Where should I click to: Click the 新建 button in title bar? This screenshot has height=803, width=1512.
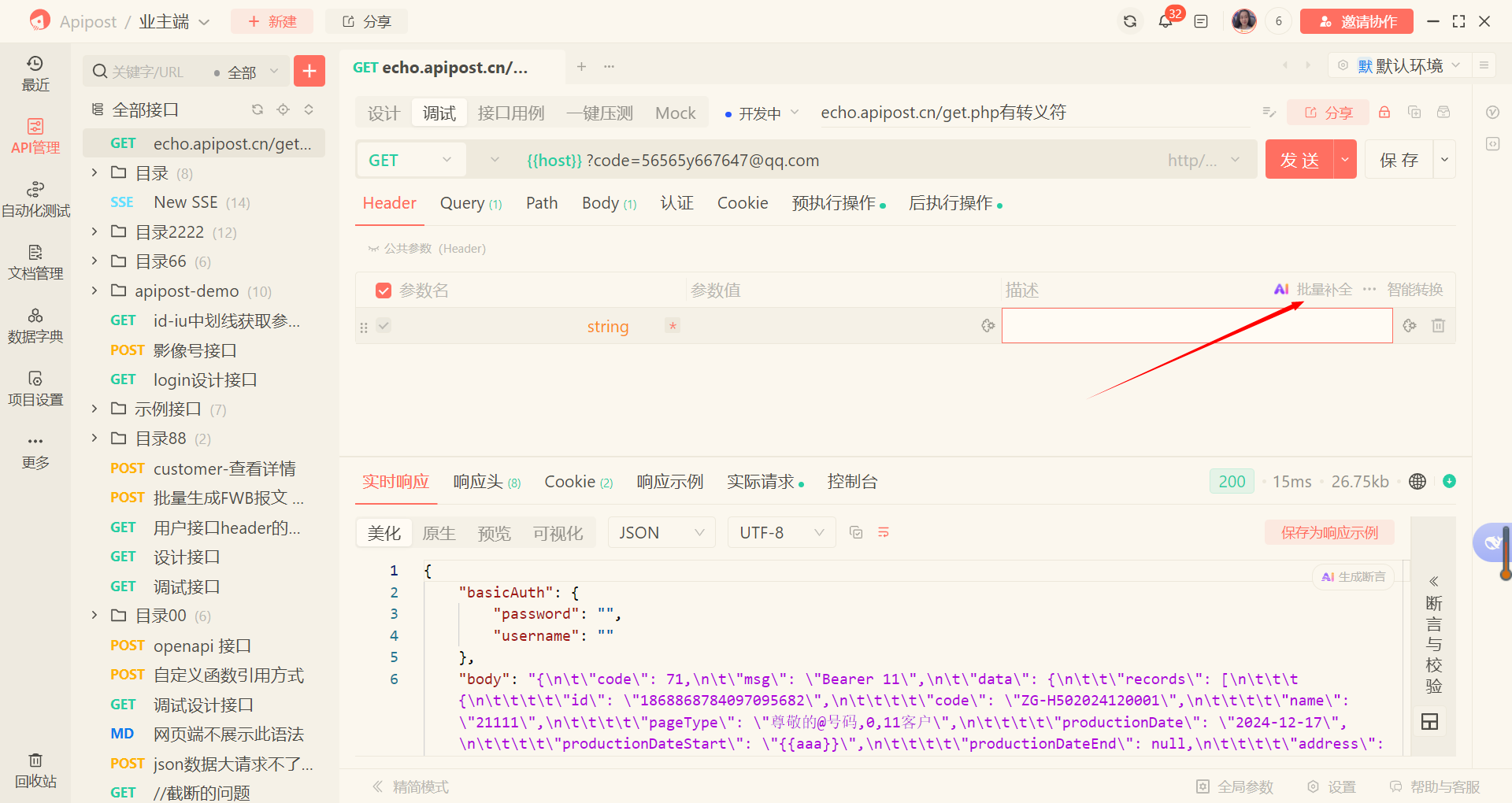pos(272,21)
